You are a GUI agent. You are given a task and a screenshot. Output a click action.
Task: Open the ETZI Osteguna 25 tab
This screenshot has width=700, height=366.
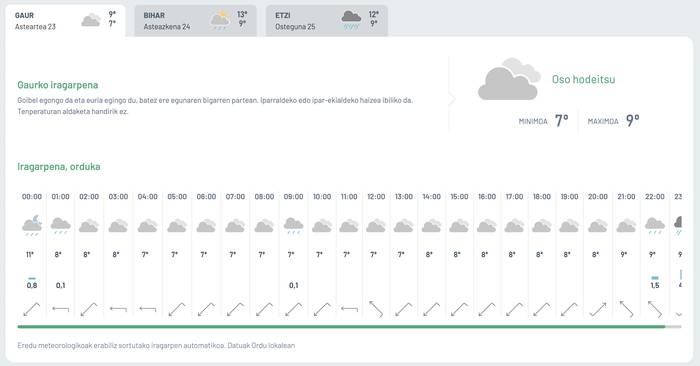(327, 21)
